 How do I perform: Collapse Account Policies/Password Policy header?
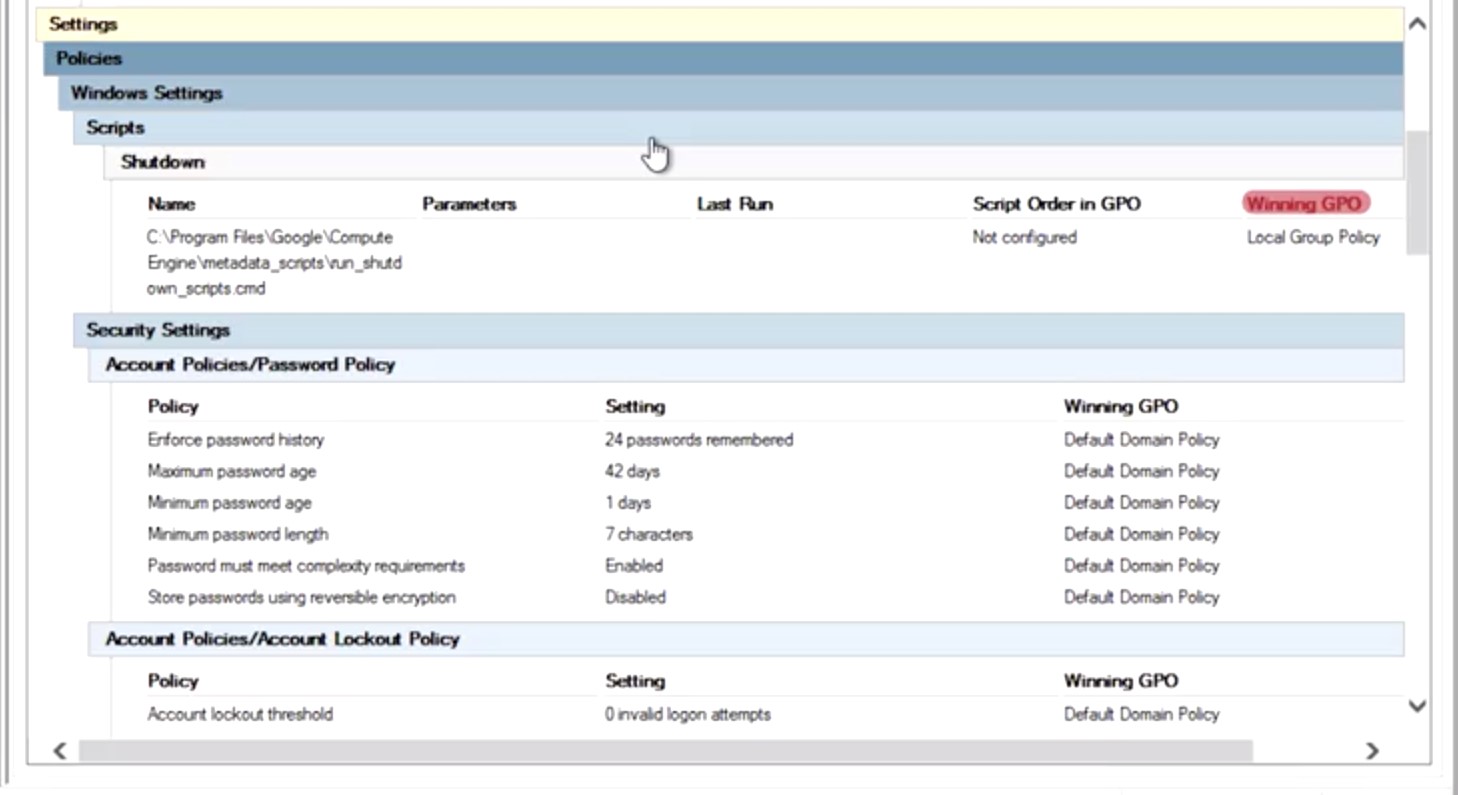(747, 365)
